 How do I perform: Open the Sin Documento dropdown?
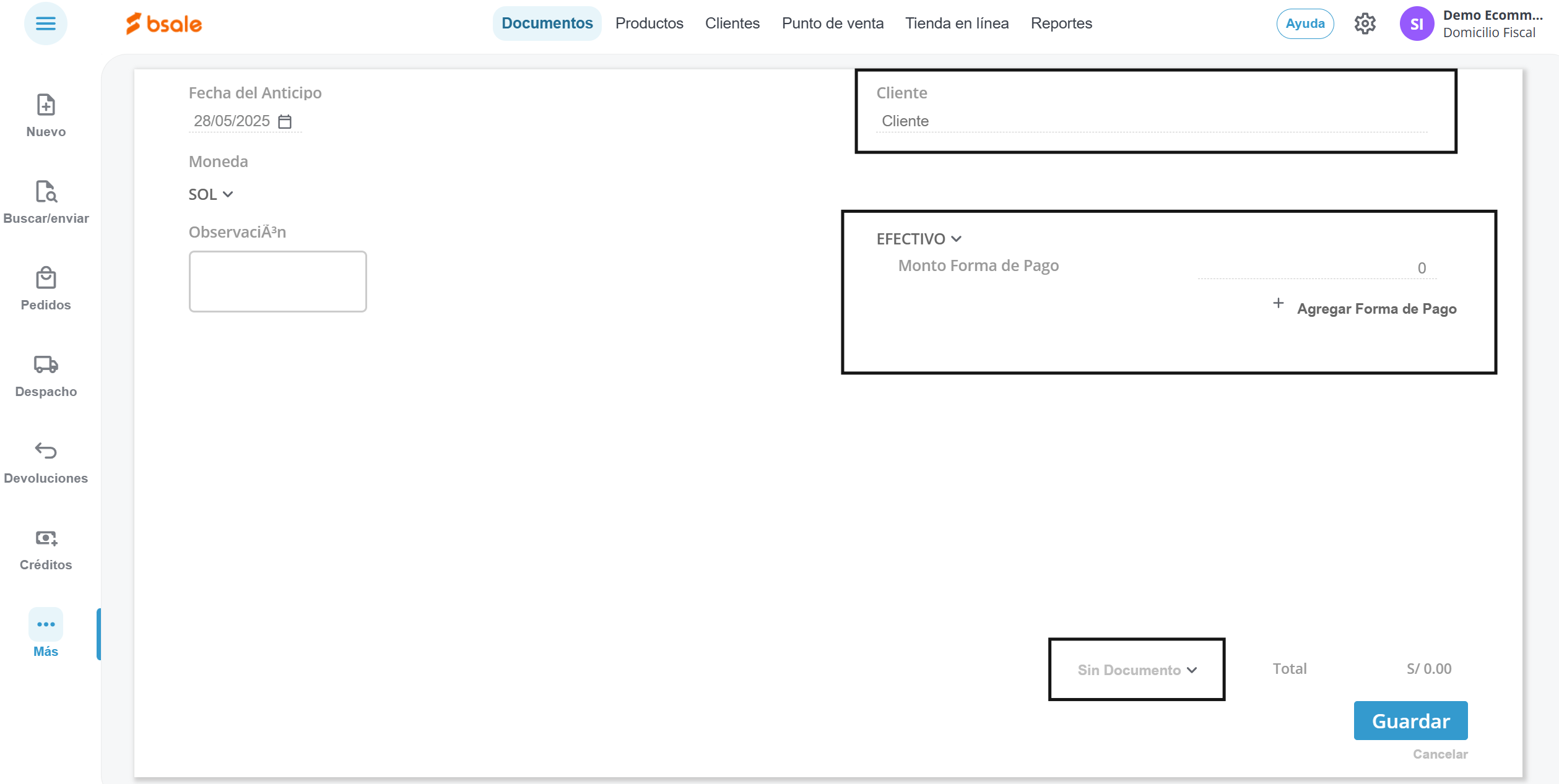point(1137,670)
